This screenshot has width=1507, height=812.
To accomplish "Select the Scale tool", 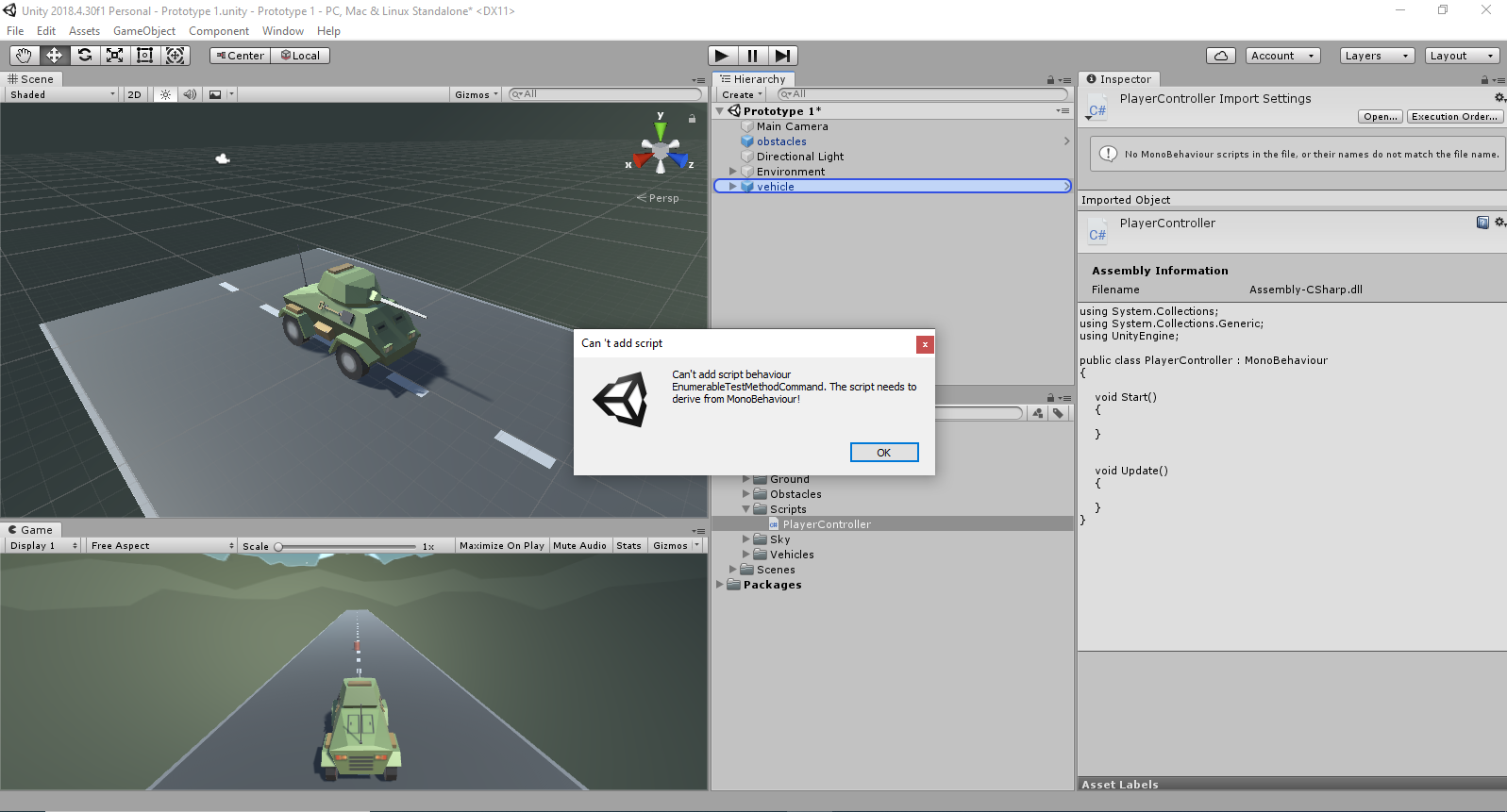I will (x=114, y=56).
